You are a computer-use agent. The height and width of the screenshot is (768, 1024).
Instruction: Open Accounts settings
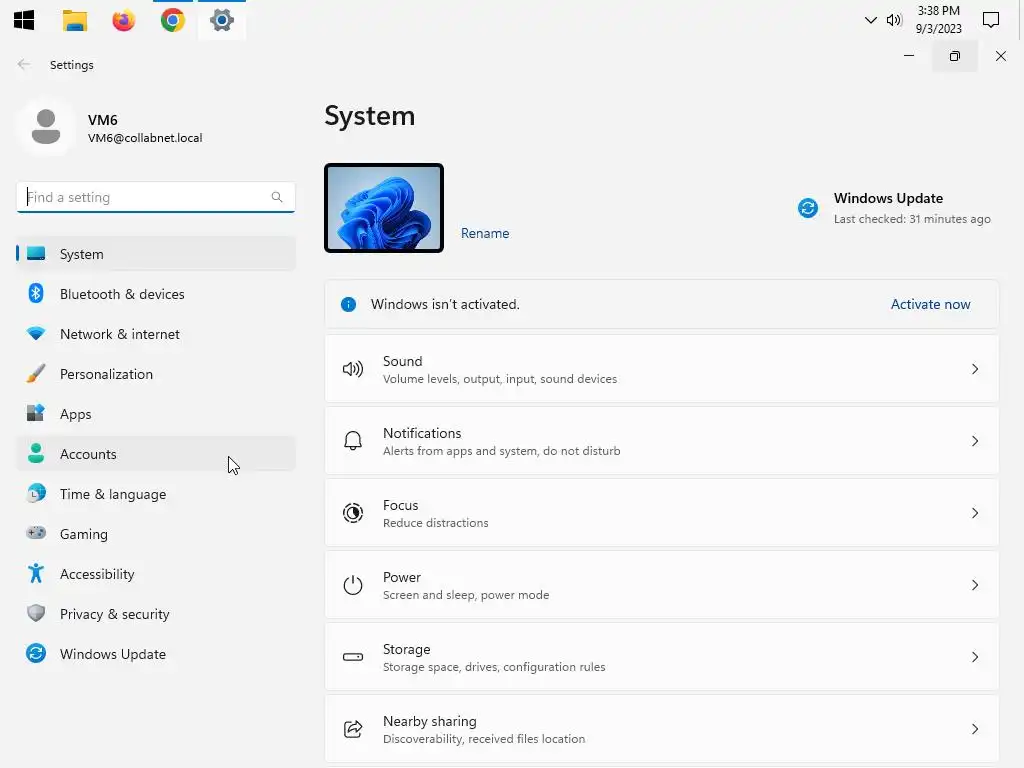click(155, 454)
